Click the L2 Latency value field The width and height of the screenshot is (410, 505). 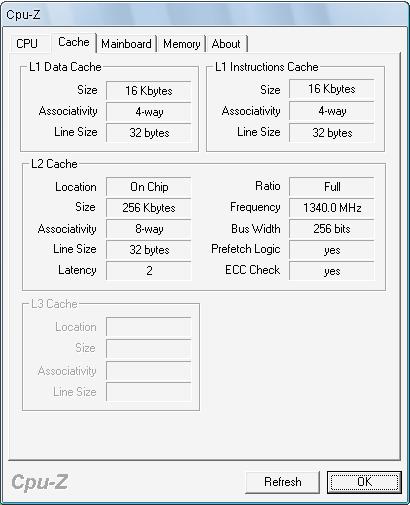[149, 271]
